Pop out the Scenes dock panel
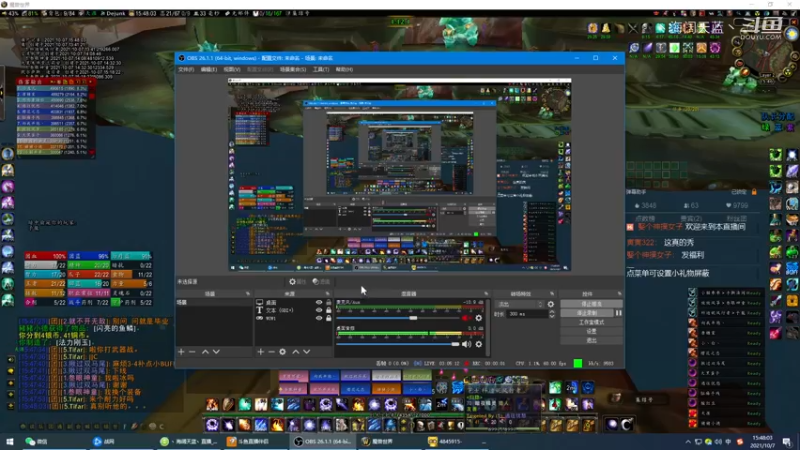The height and width of the screenshot is (450, 800). click(x=248, y=294)
